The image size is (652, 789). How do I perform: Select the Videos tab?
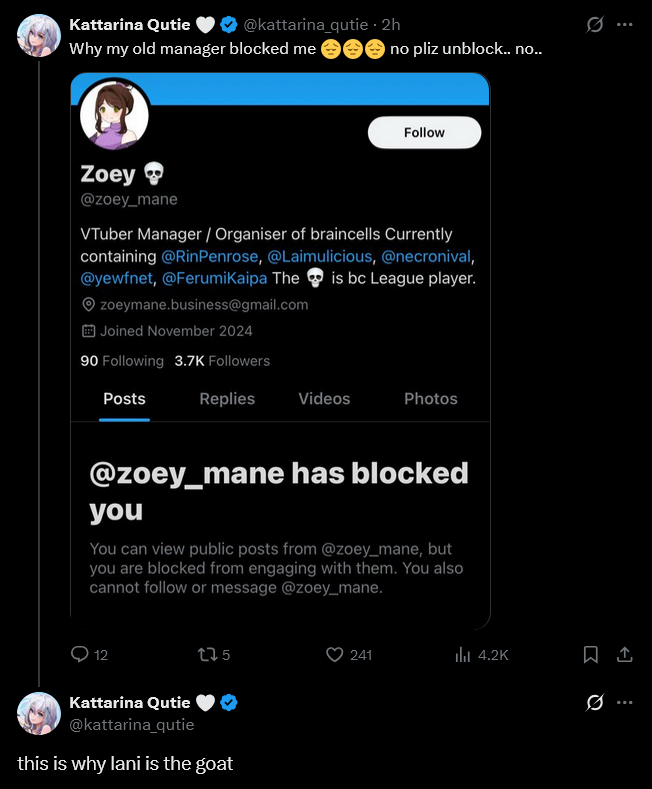324,398
